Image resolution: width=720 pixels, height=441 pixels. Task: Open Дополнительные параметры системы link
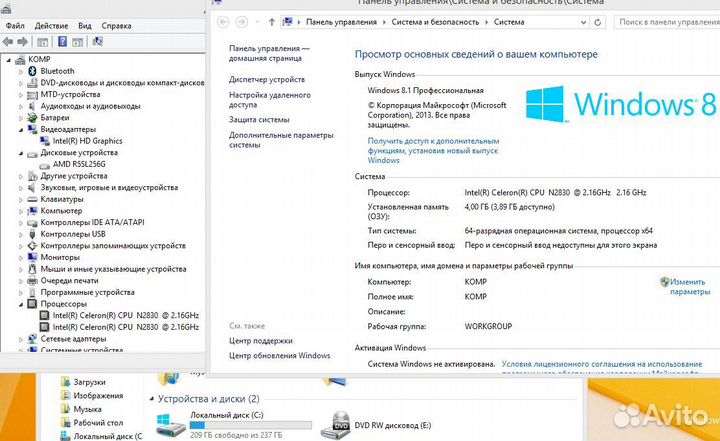[x=281, y=140]
